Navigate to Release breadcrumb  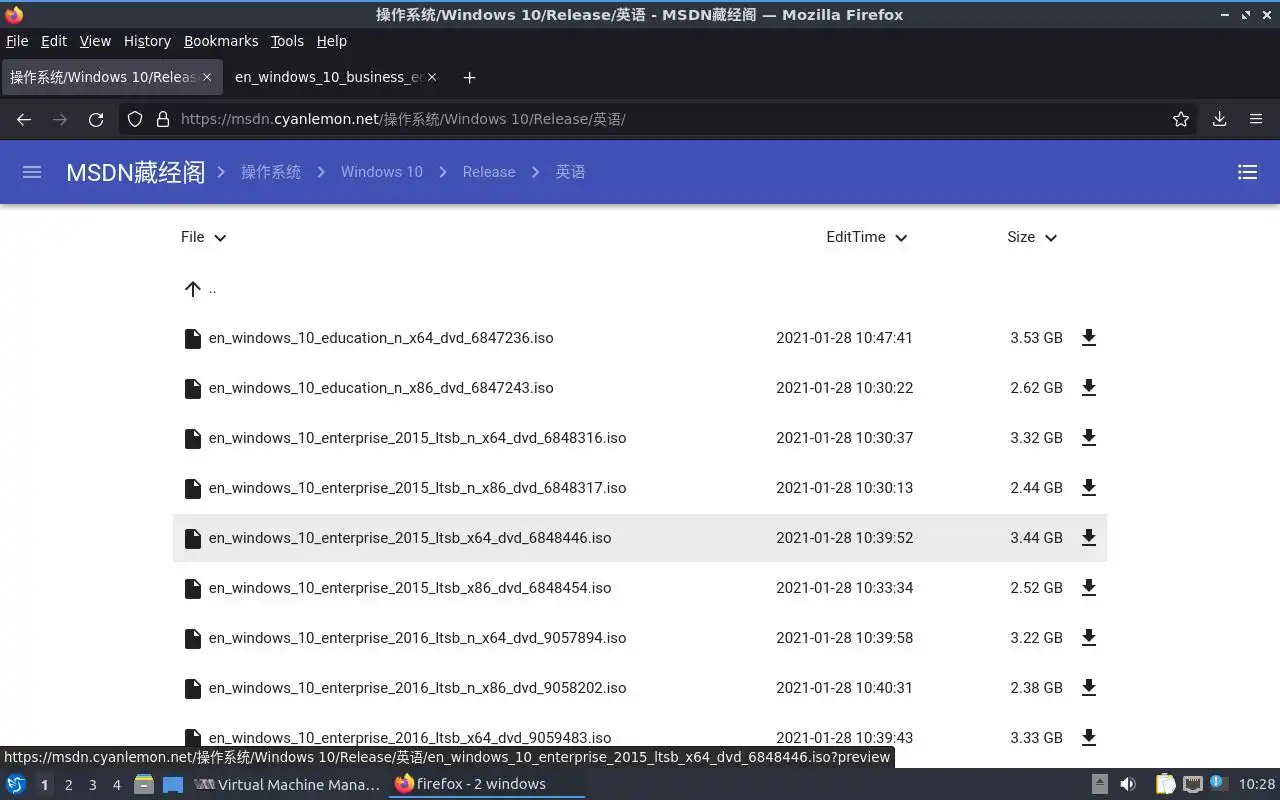pyautogui.click(x=489, y=172)
